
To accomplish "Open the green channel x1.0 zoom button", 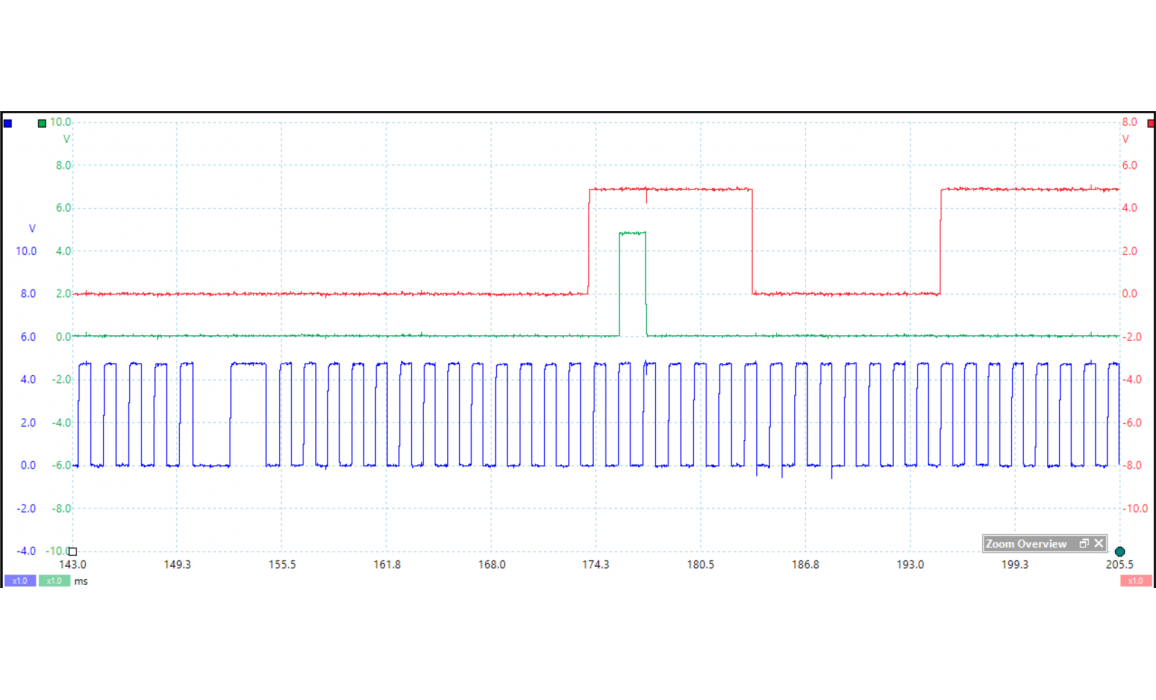I will tap(54, 581).
